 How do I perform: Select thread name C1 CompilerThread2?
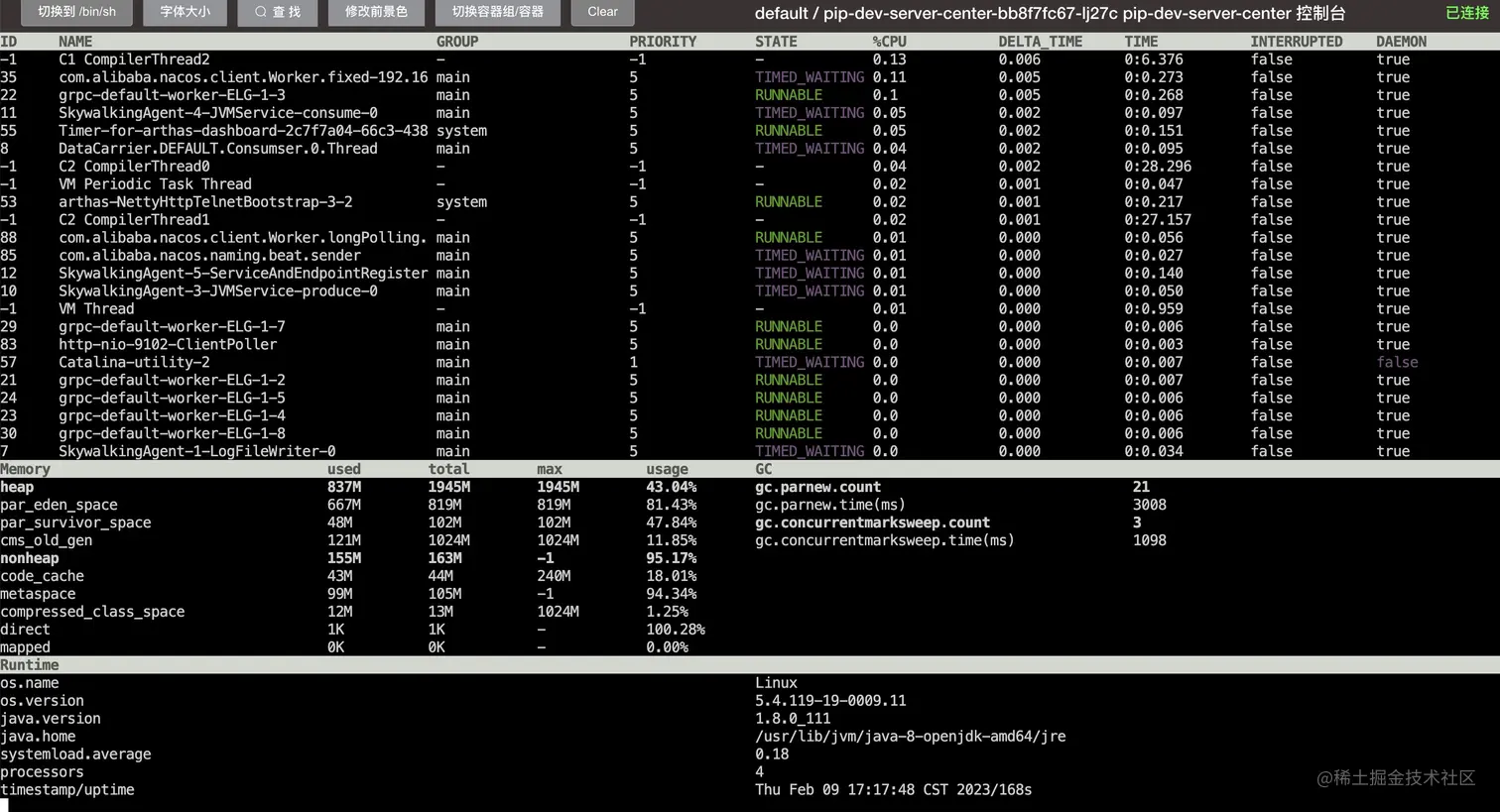pos(134,59)
